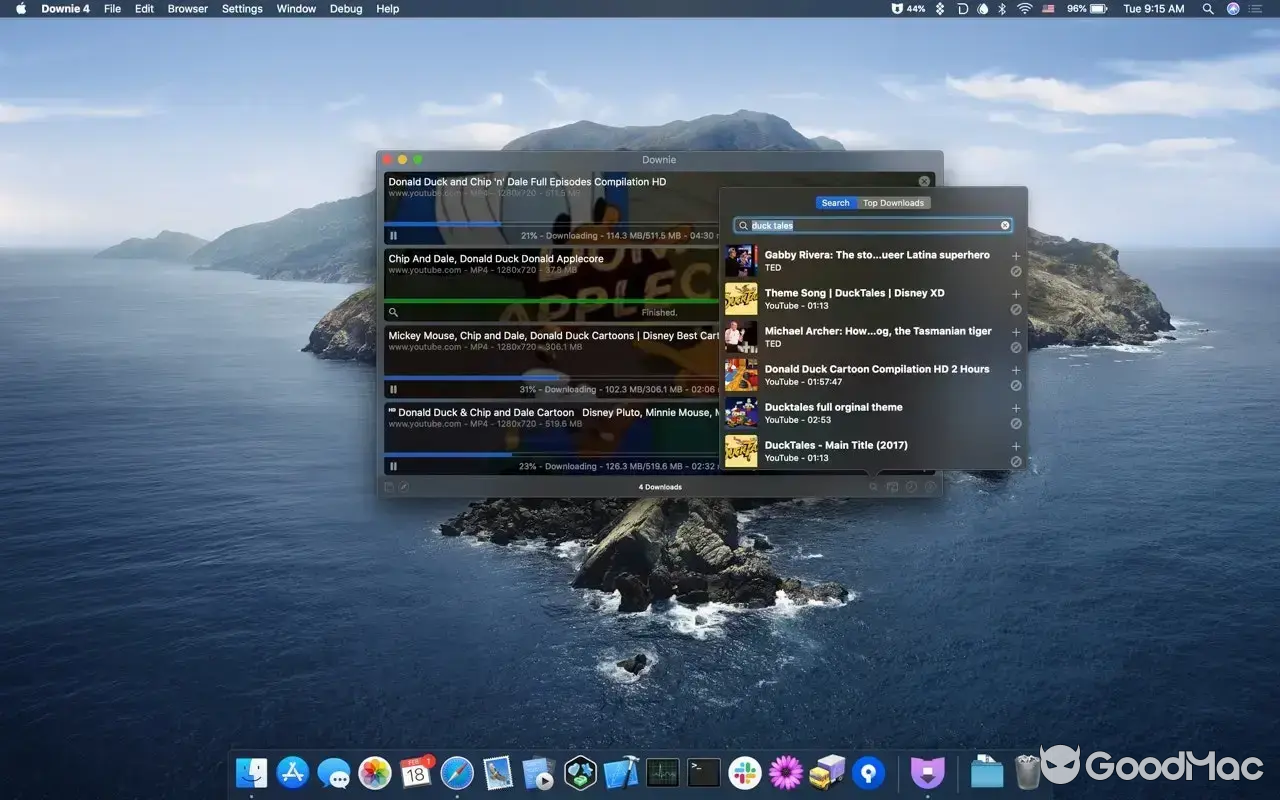The image size is (1280, 800).
Task: Open Safari from the Dock
Action: [x=457, y=773]
